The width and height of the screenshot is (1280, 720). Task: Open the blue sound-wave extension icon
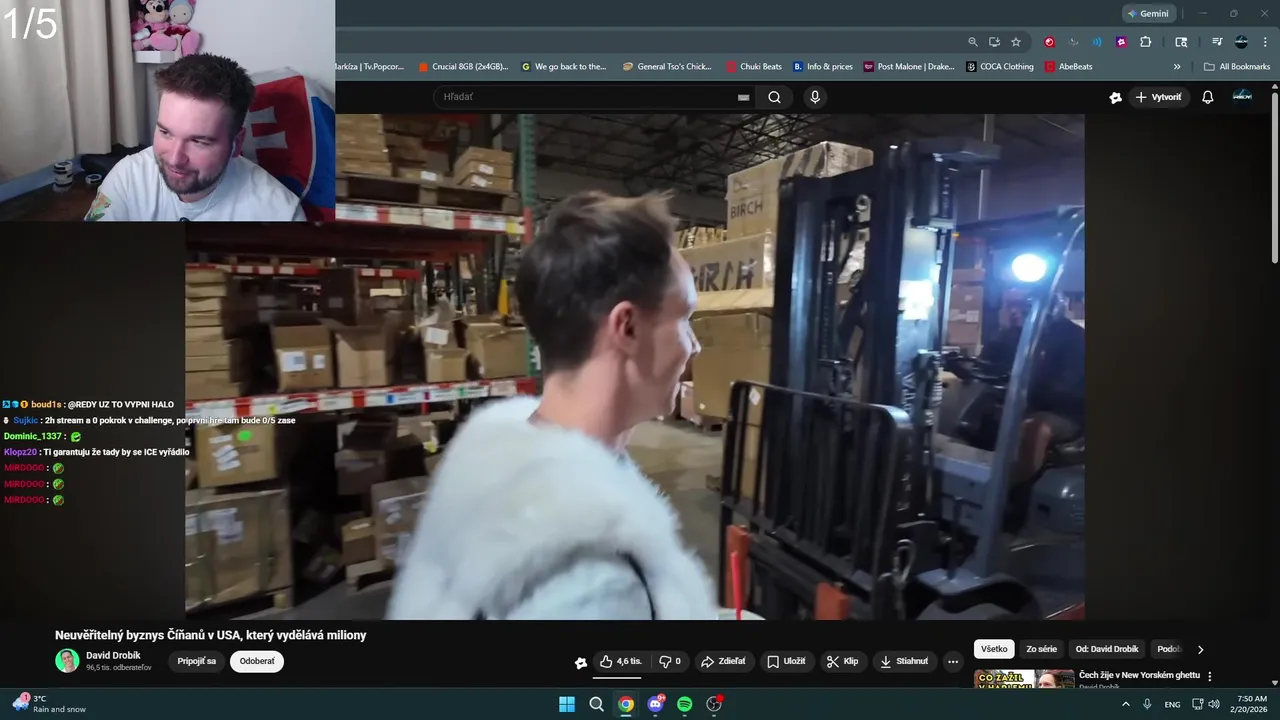point(1097,42)
